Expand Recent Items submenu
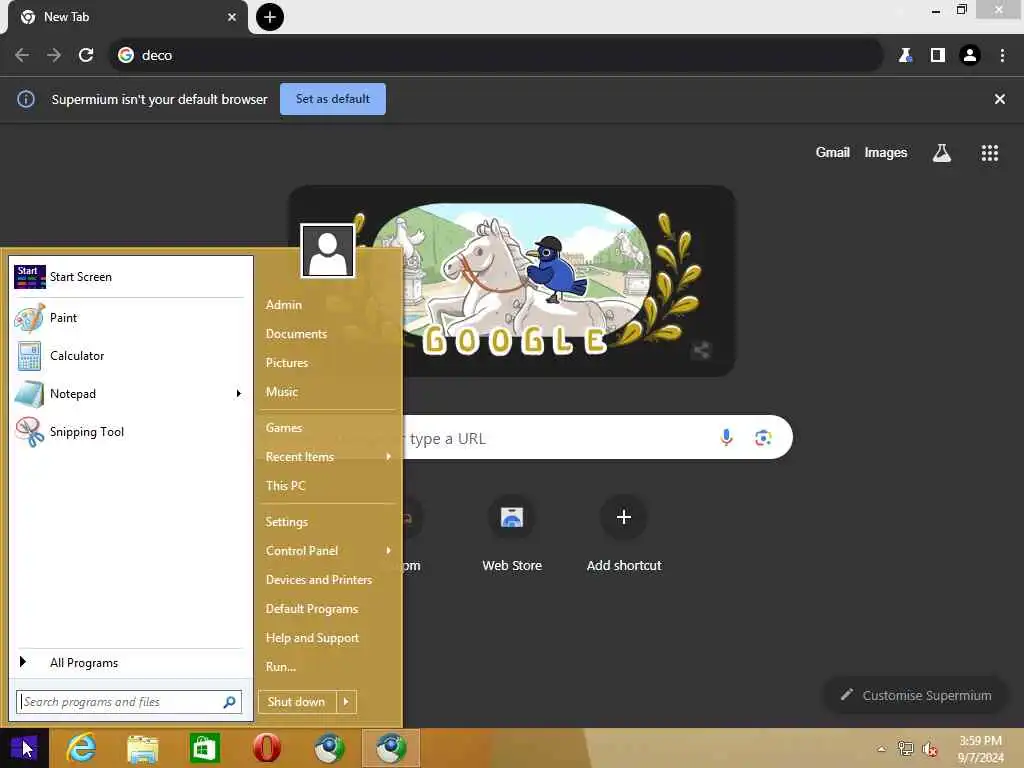 click(389, 456)
